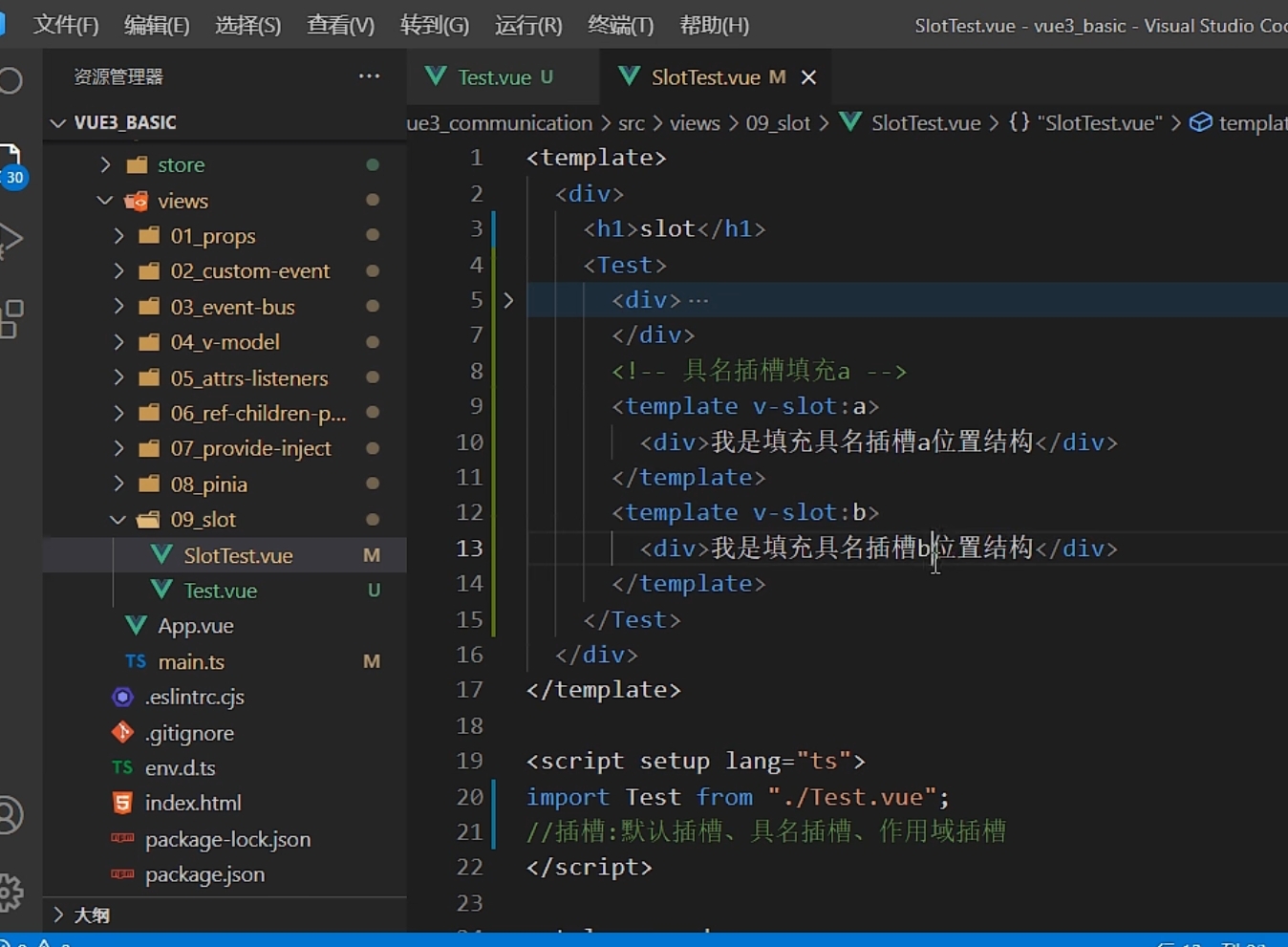Viewport: 1288px width, 947px height.
Task: Click line number 13 in the gutter
Action: [469, 548]
